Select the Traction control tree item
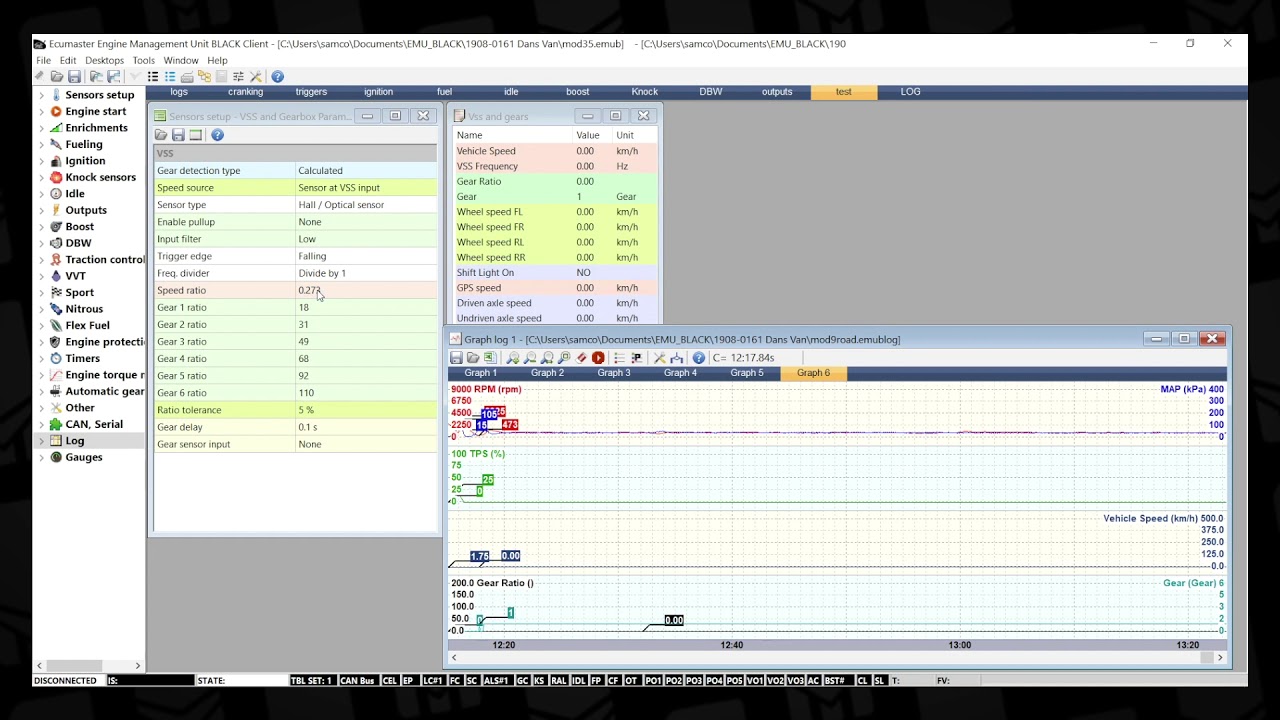Image resolution: width=1280 pixels, height=720 pixels. [x=105, y=260]
